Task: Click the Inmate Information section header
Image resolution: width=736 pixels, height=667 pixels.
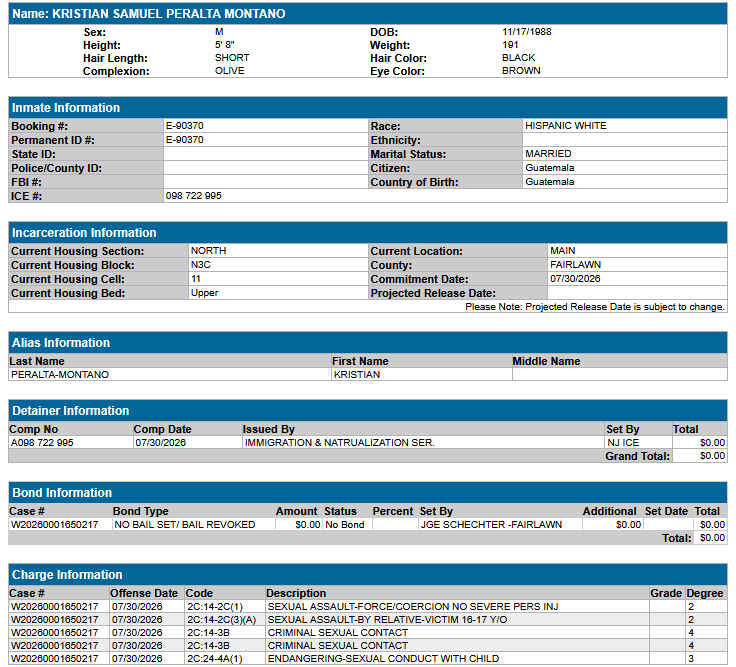Action: tap(368, 107)
